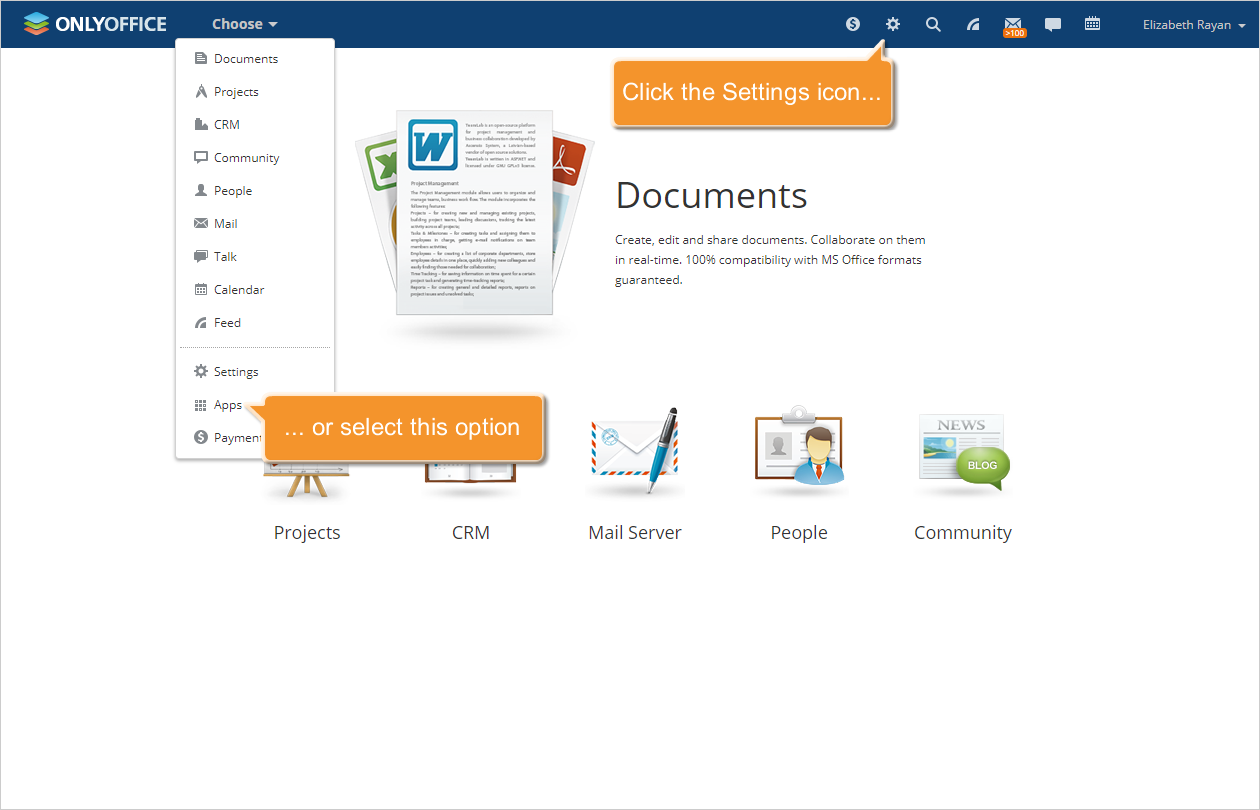Click the Mail Server module label
This screenshot has height=810, width=1260.
point(635,533)
